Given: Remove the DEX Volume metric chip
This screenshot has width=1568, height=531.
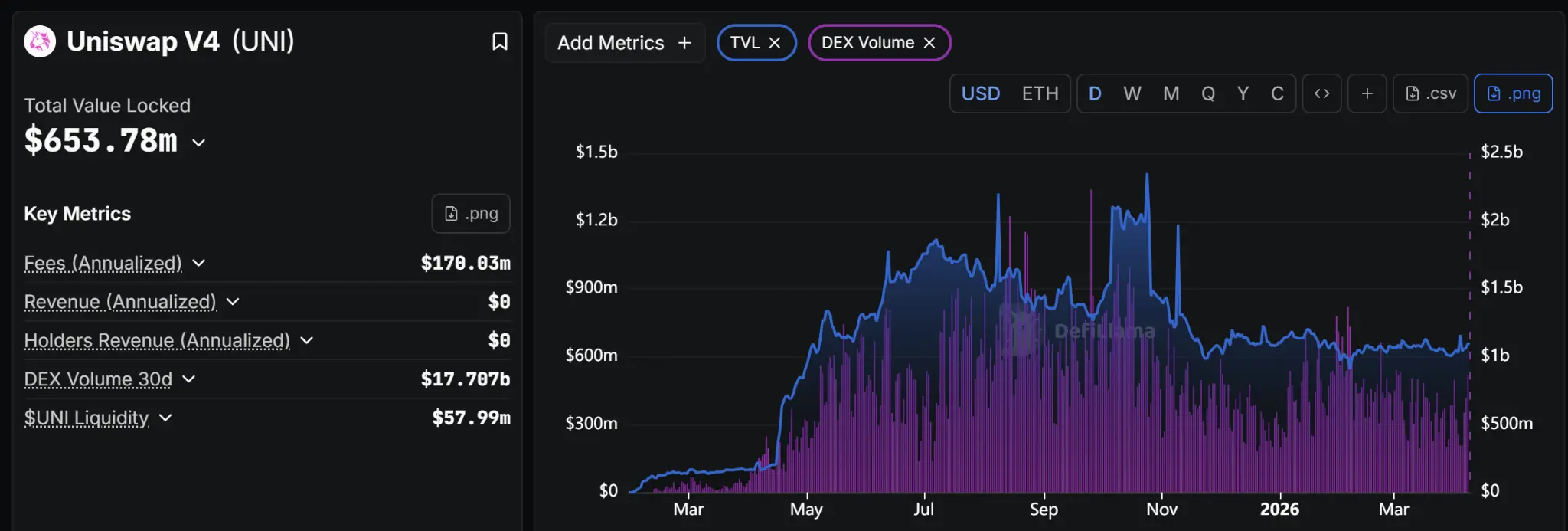Looking at the screenshot, I should (x=929, y=43).
